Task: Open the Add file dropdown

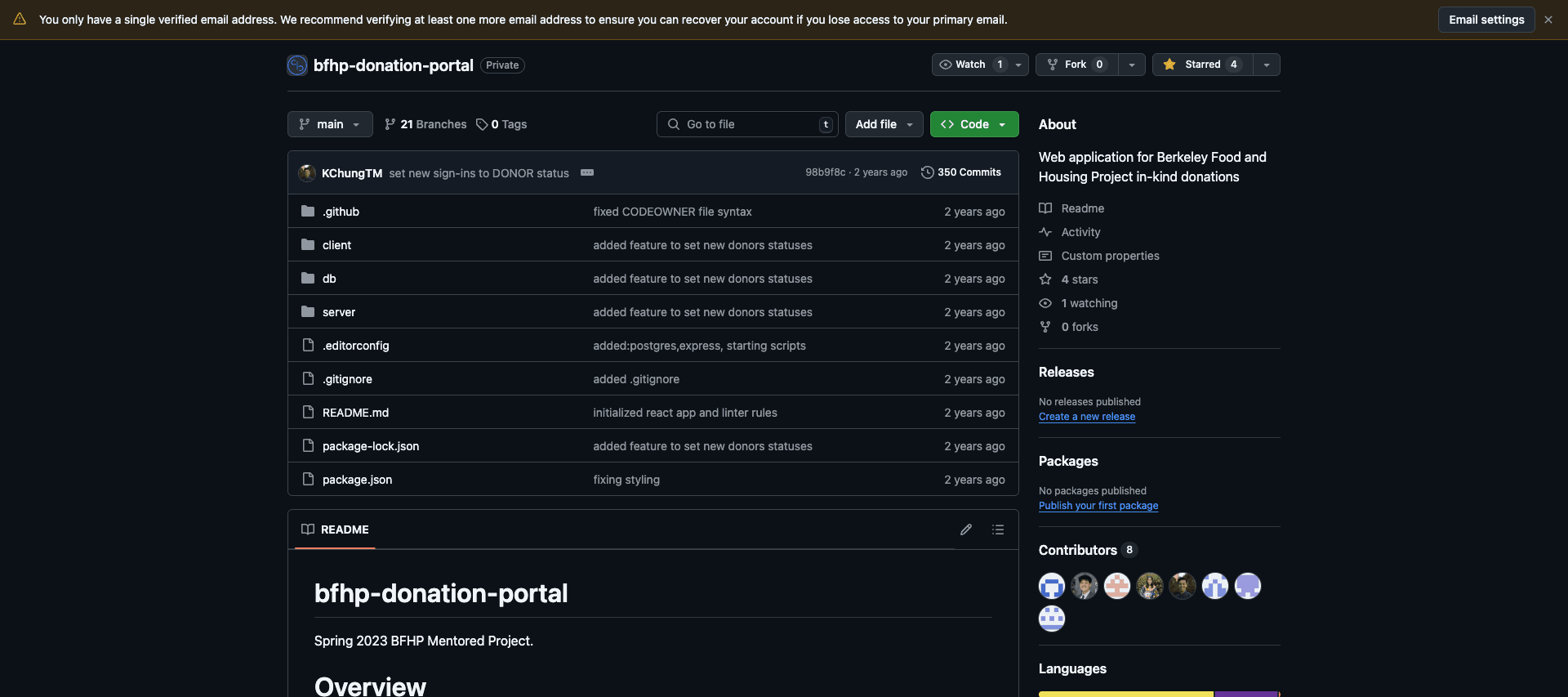Action: (x=884, y=124)
